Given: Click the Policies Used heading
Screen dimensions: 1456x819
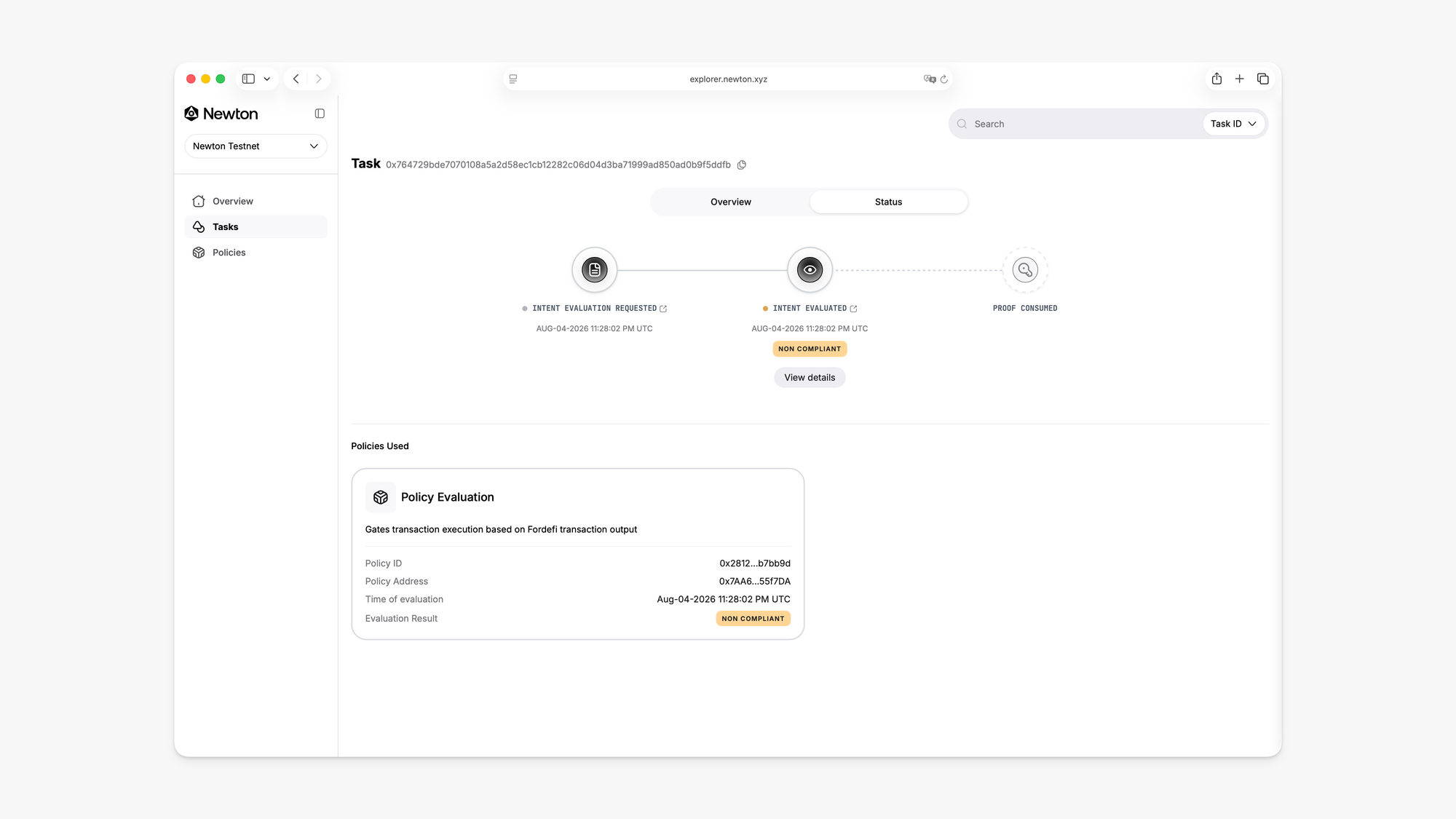Looking at the screenshot, I should point(380,447).
